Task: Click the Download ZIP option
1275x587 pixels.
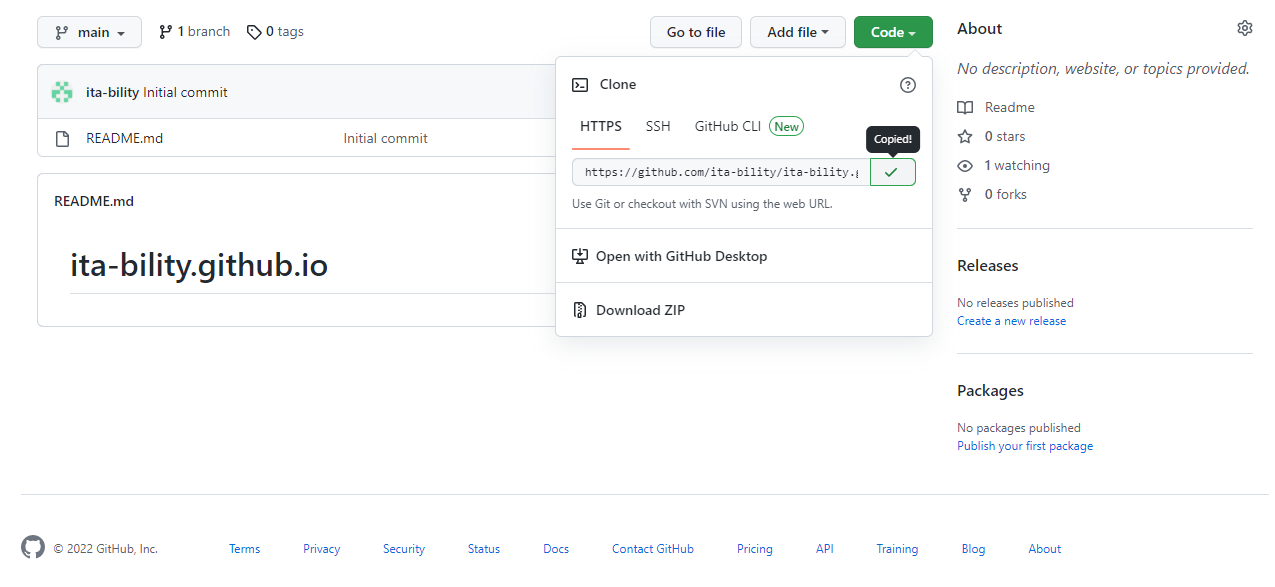Action: click(640, 309)
